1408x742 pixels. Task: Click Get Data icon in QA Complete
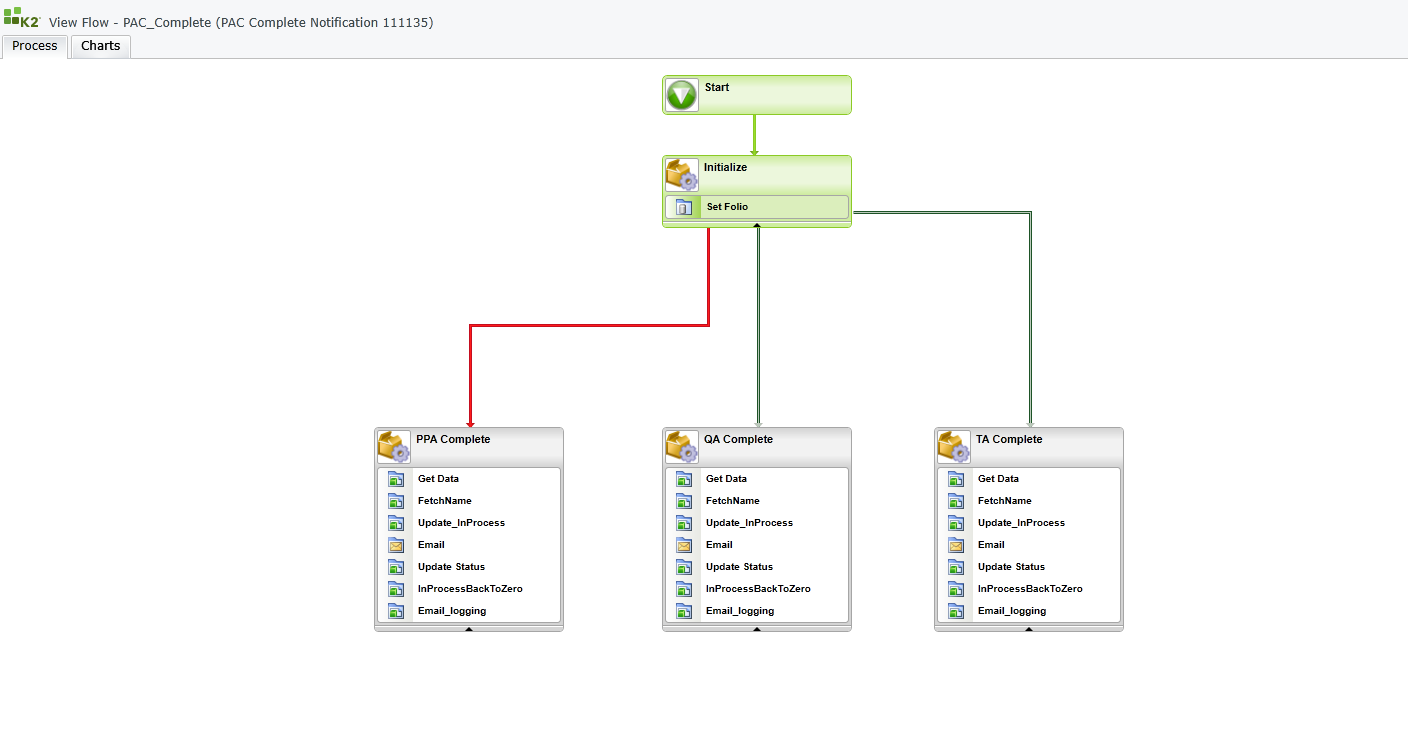point(684,479)
